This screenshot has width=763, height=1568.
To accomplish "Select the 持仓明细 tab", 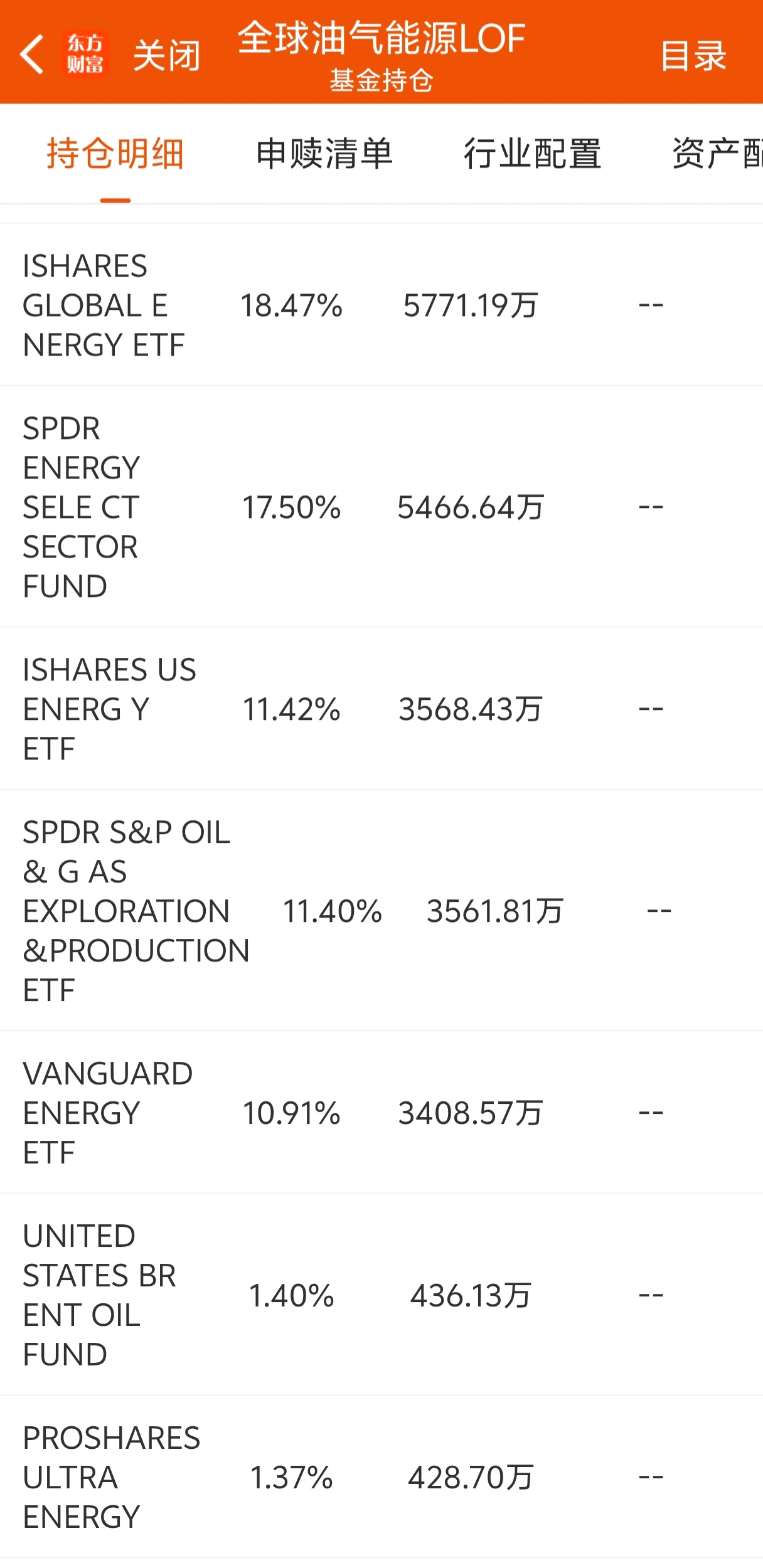I will click(x=115, y=154).
